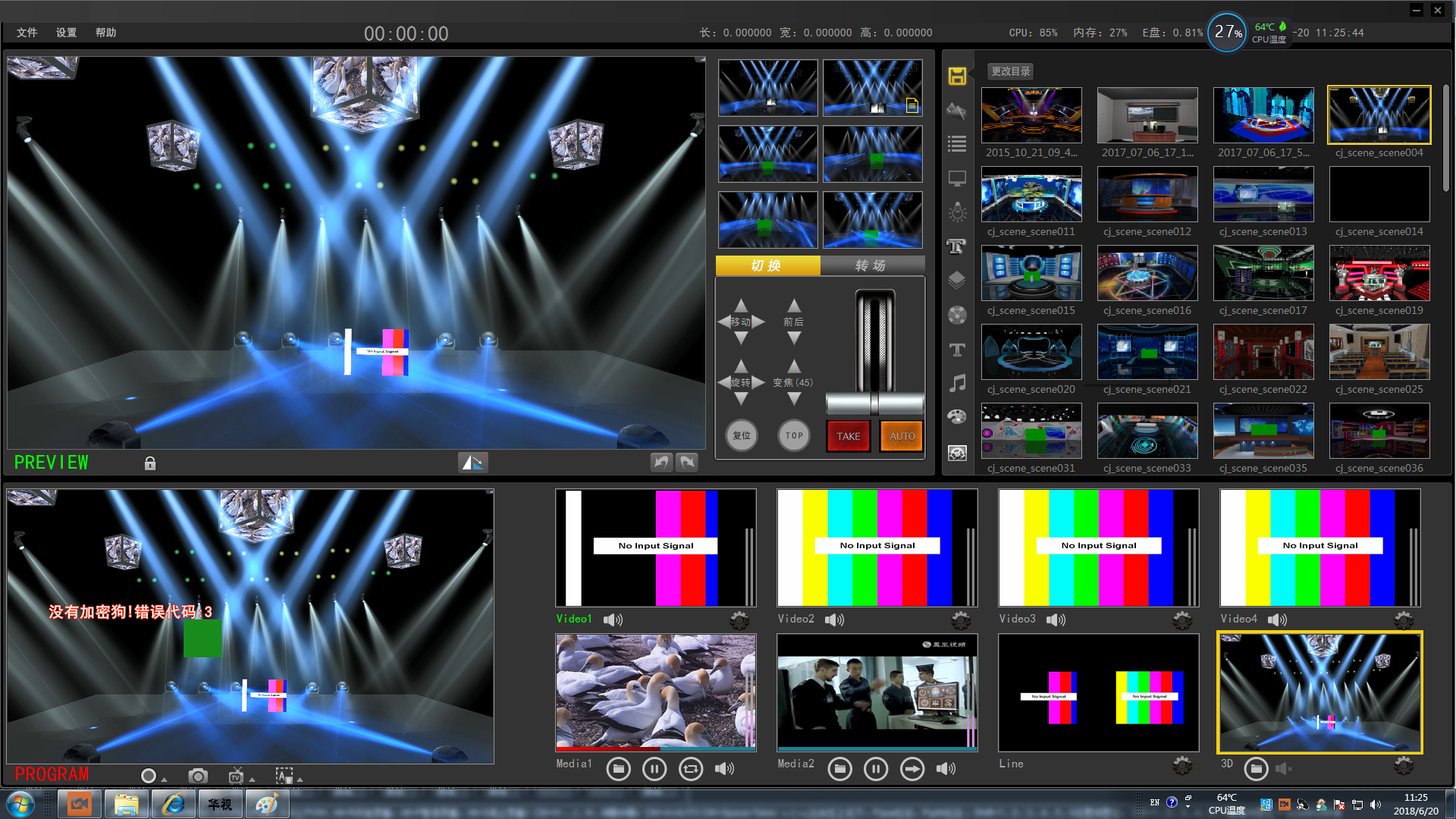Toggle the PREVIEW lock icon
The height and width of the screenshot is (819, 1456).
150,463
